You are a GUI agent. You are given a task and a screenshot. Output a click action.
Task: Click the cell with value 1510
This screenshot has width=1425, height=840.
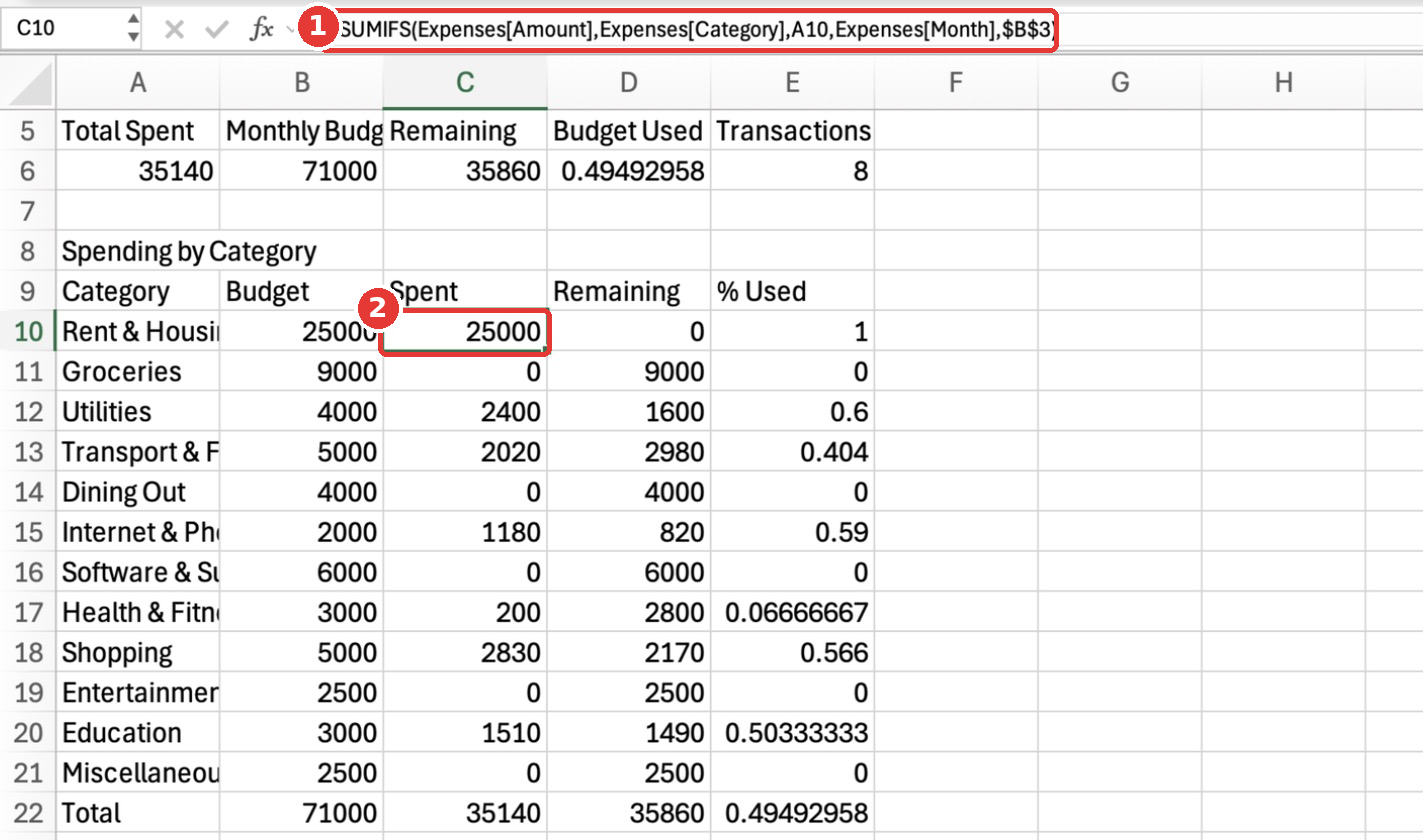coord(465,732)
